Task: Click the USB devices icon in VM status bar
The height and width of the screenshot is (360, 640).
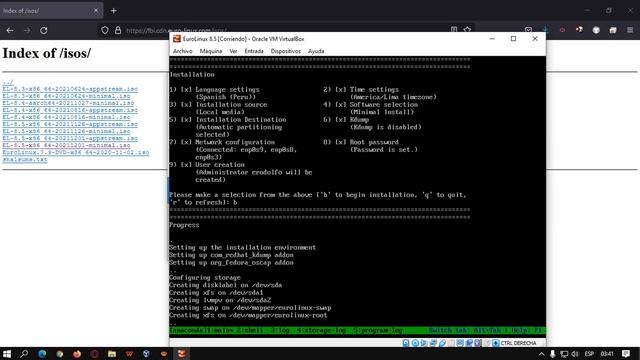Action: coord(442,343)
